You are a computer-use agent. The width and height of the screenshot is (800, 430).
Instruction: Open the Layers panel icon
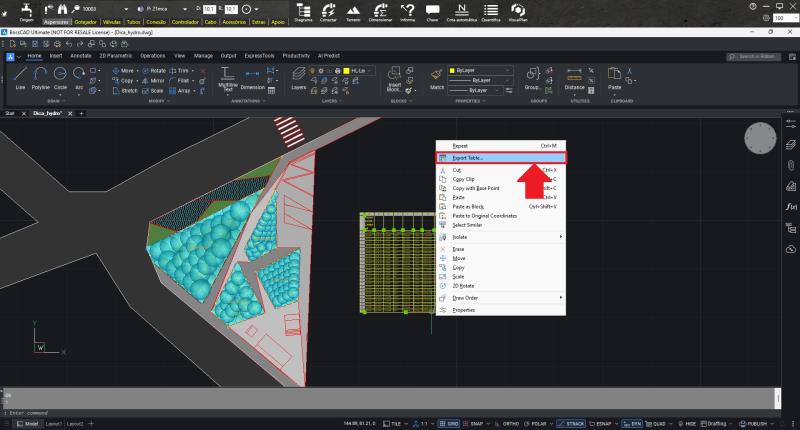[298, 78]
